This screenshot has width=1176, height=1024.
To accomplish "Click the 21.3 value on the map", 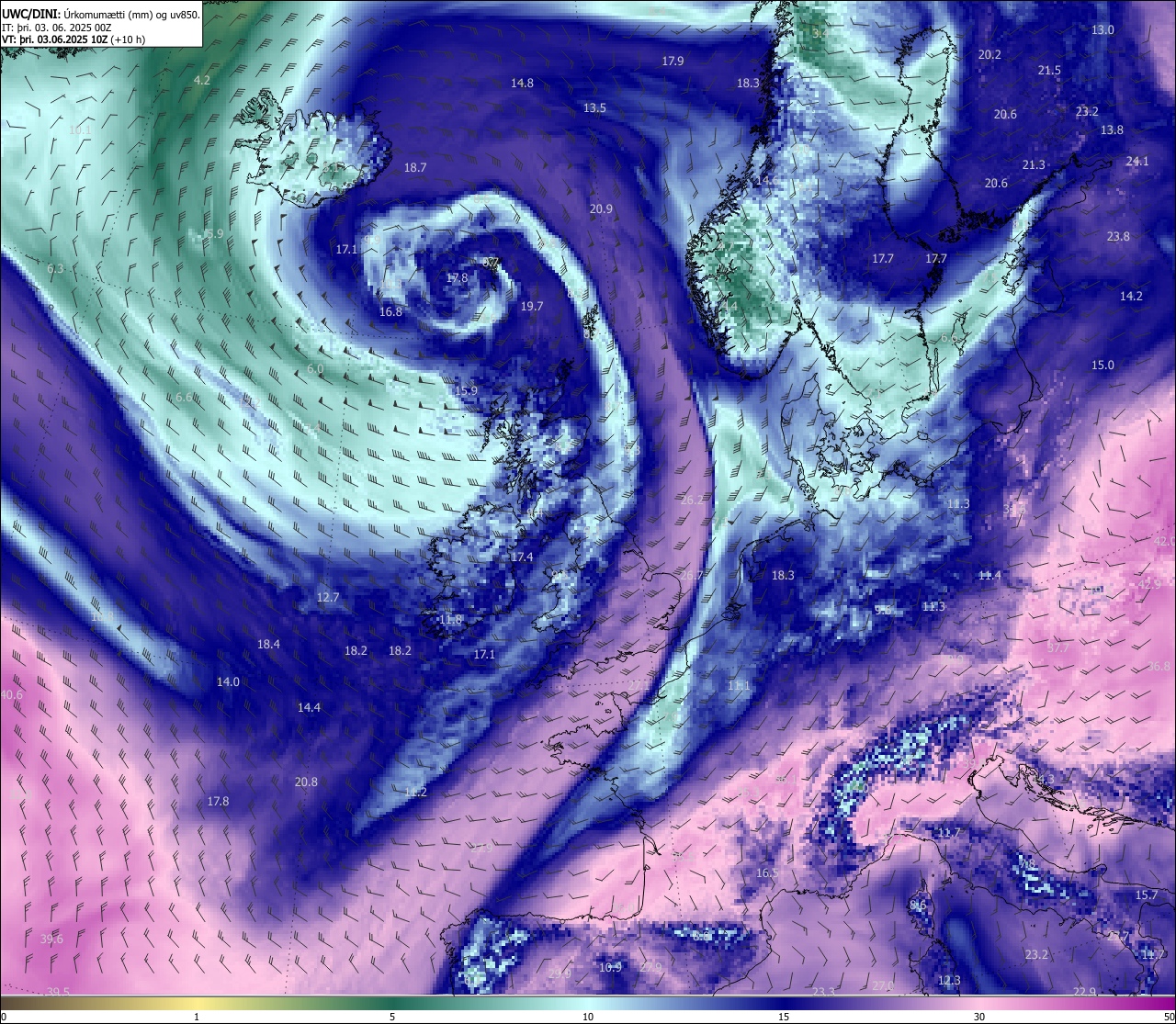I will [x=1034, y=165].
